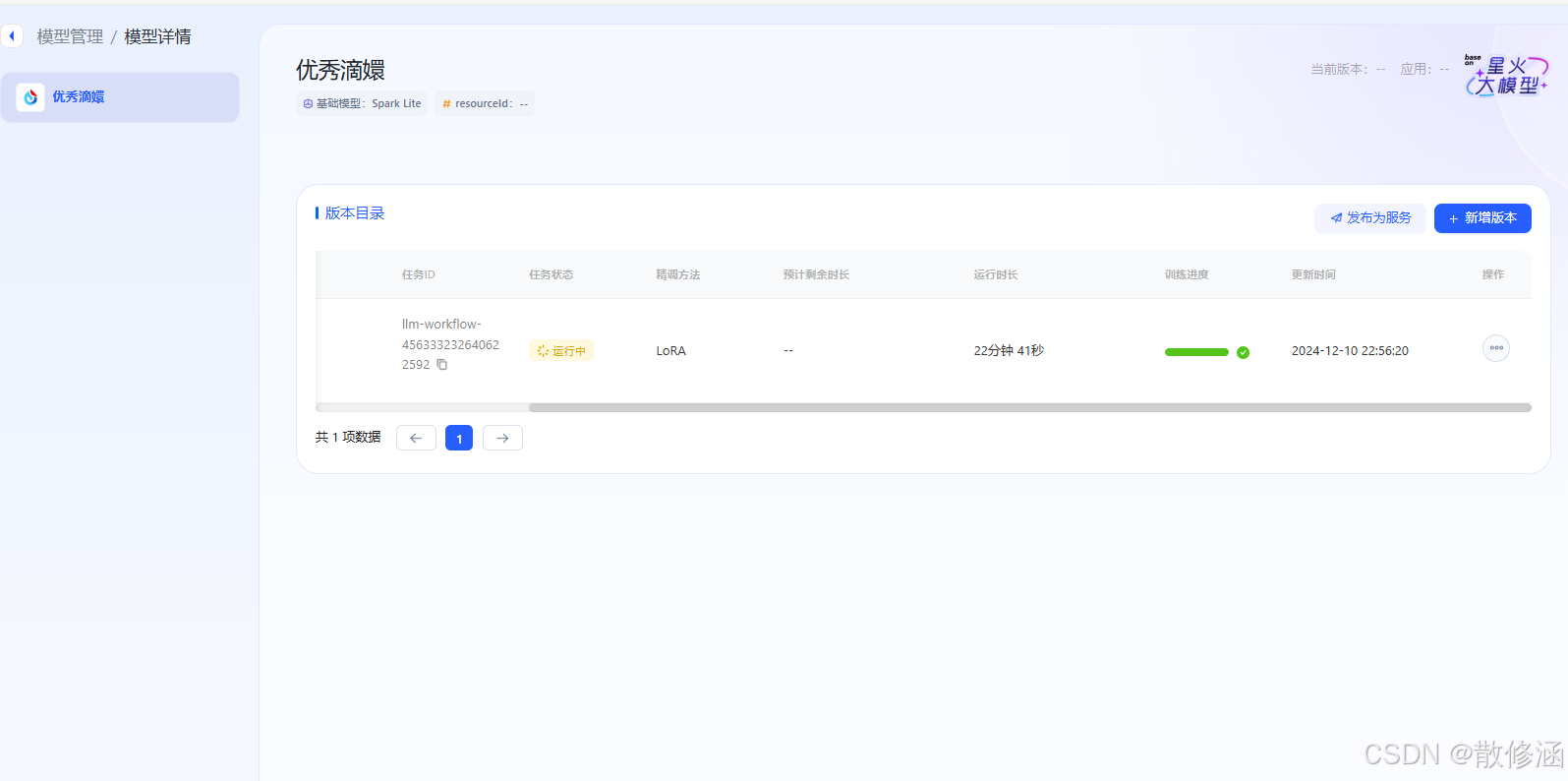Click the 版本目录 section heading

pyautogui.click(x=355, y=213)
